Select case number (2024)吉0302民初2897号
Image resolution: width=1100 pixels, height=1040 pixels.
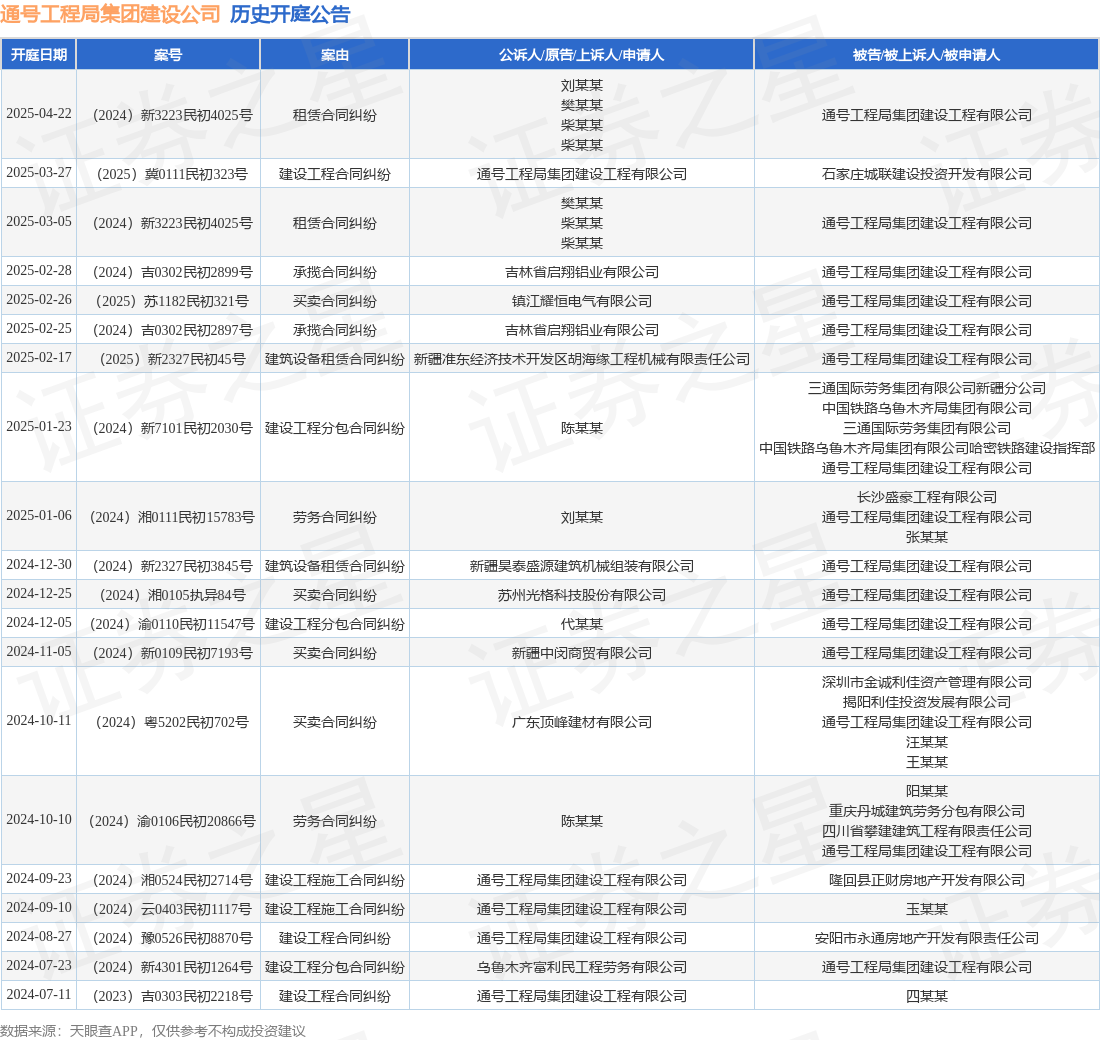point(172,330)
